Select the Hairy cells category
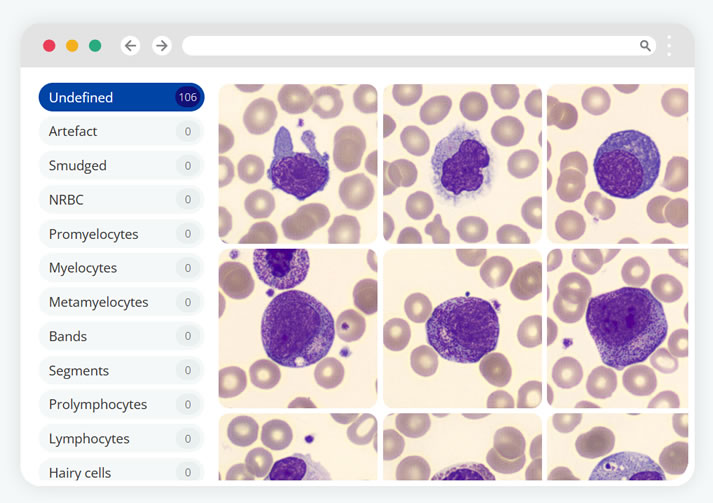The image size is (713, 503). (x=121, y=472)
